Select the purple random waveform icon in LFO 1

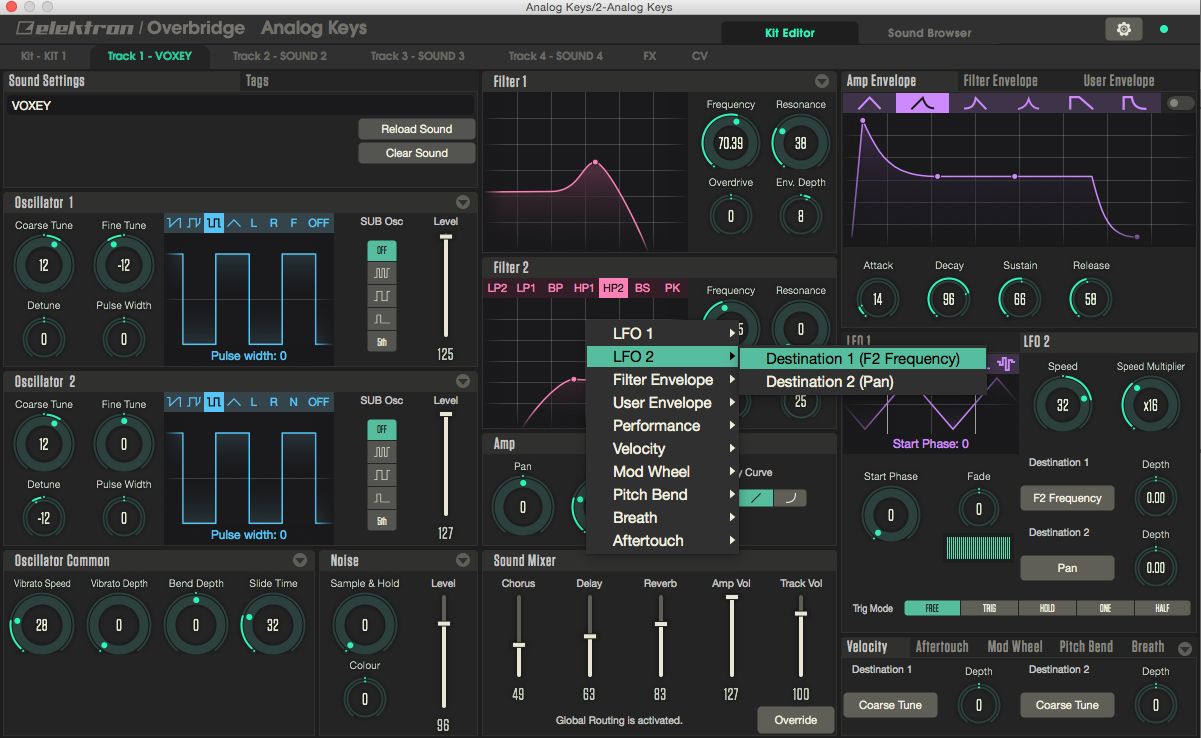coord(1006,365)
